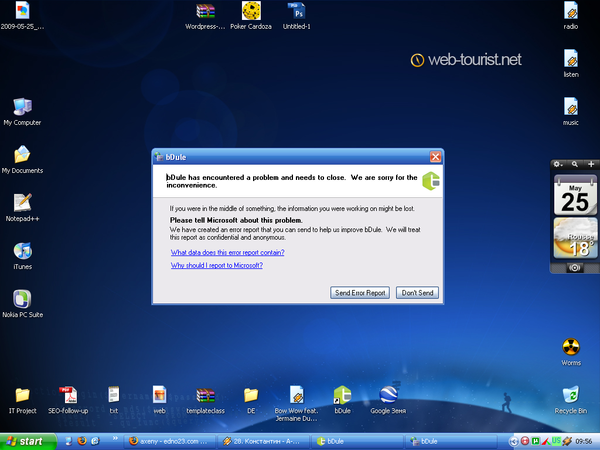Click the system clock showing 09:56
The image size is (600, 450).
[x=584, y=442]
